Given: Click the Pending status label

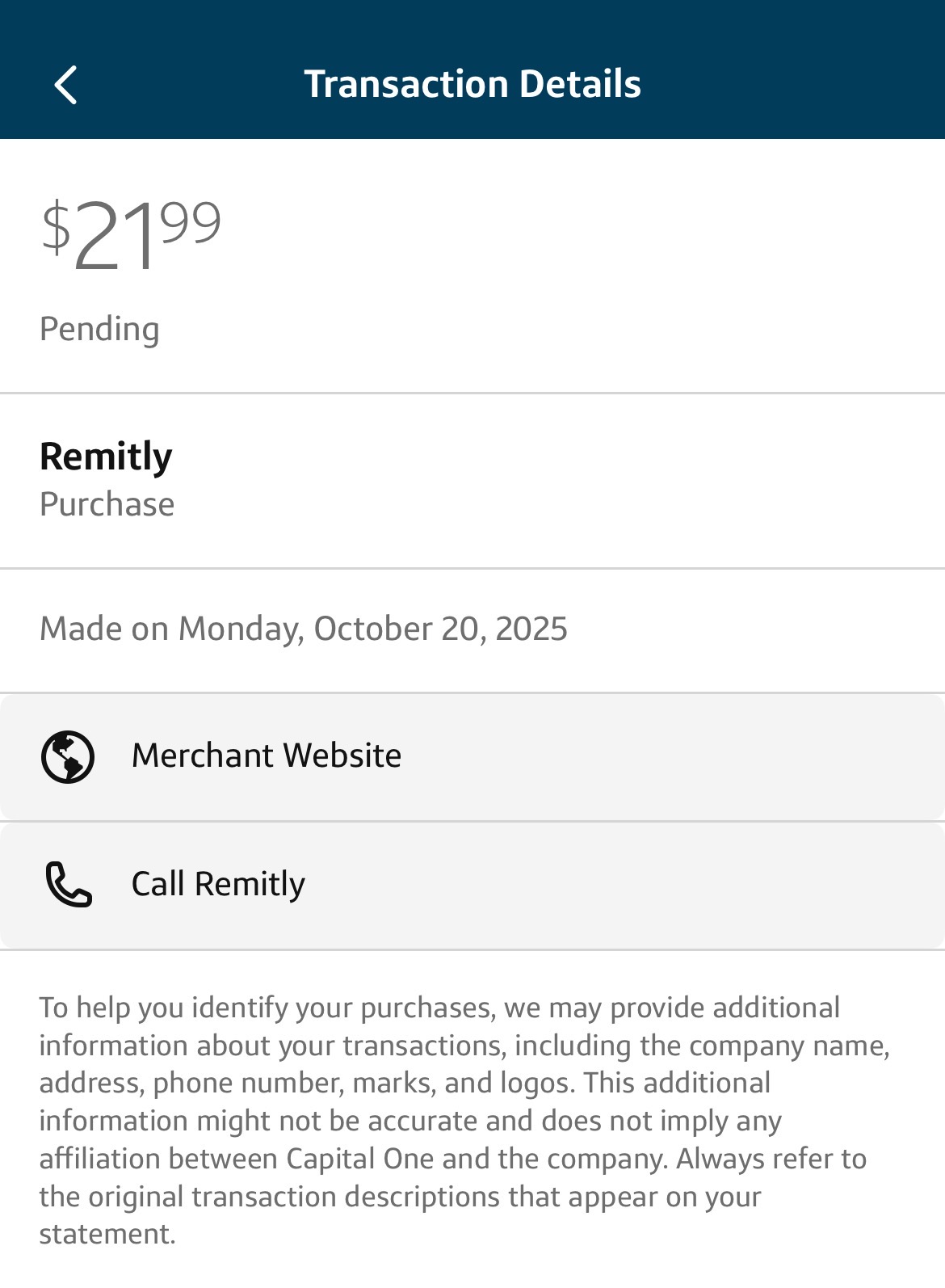Looking at the screenshot, I should (99, 330).
